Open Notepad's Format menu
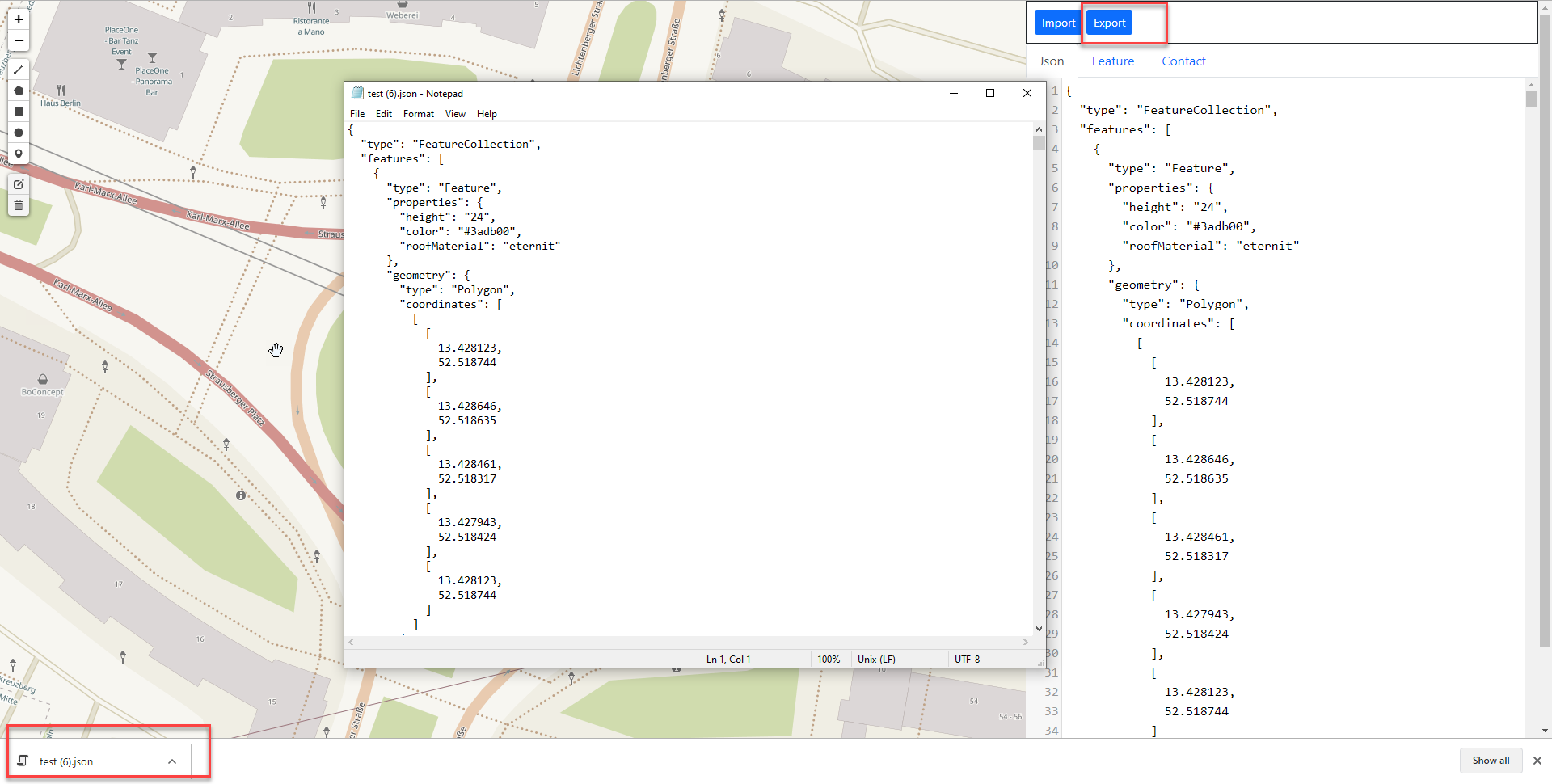 [x=419, y=114]
